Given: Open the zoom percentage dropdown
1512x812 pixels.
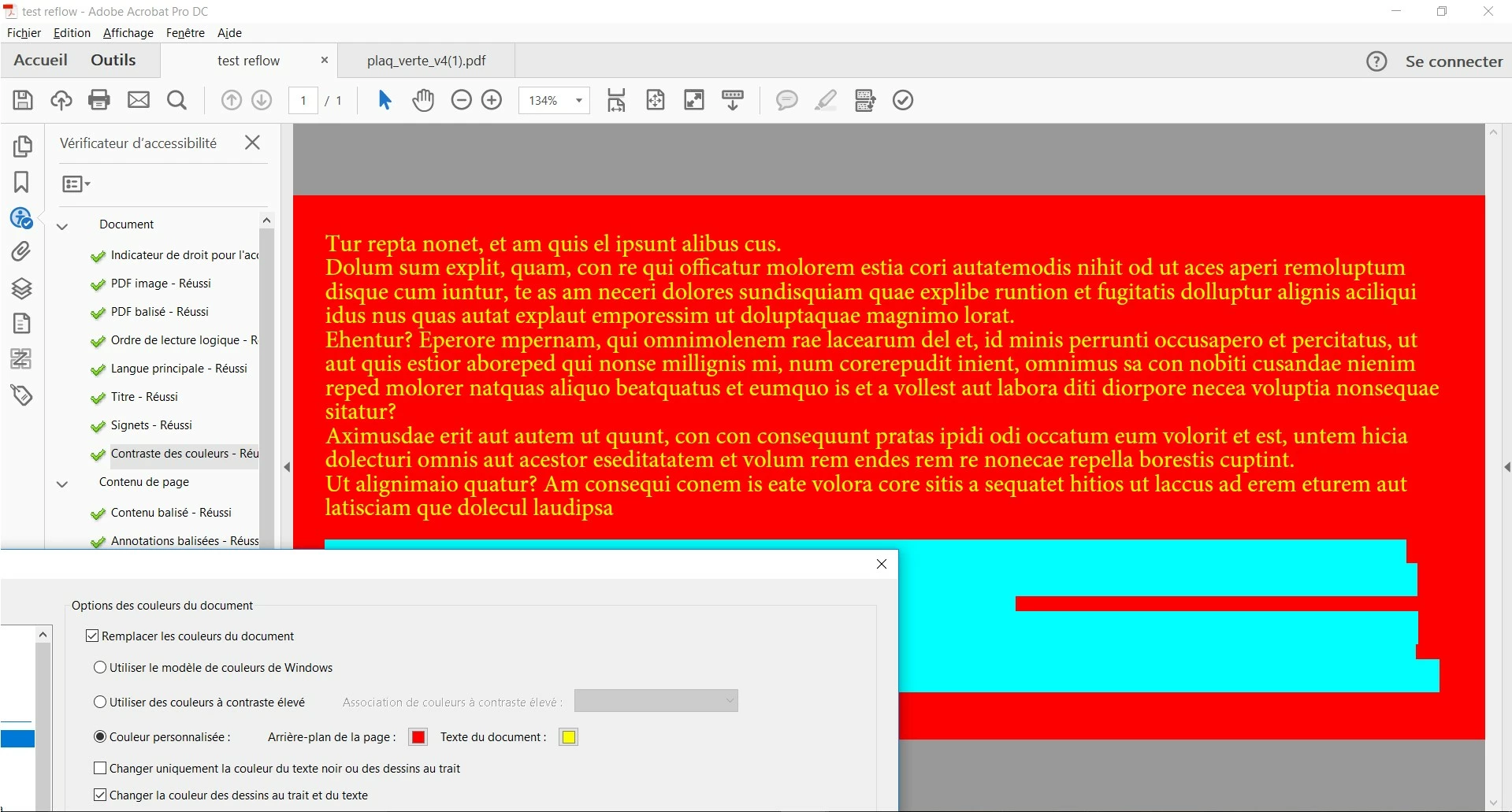Looking at the screenshot, I should tap(579, 100).
